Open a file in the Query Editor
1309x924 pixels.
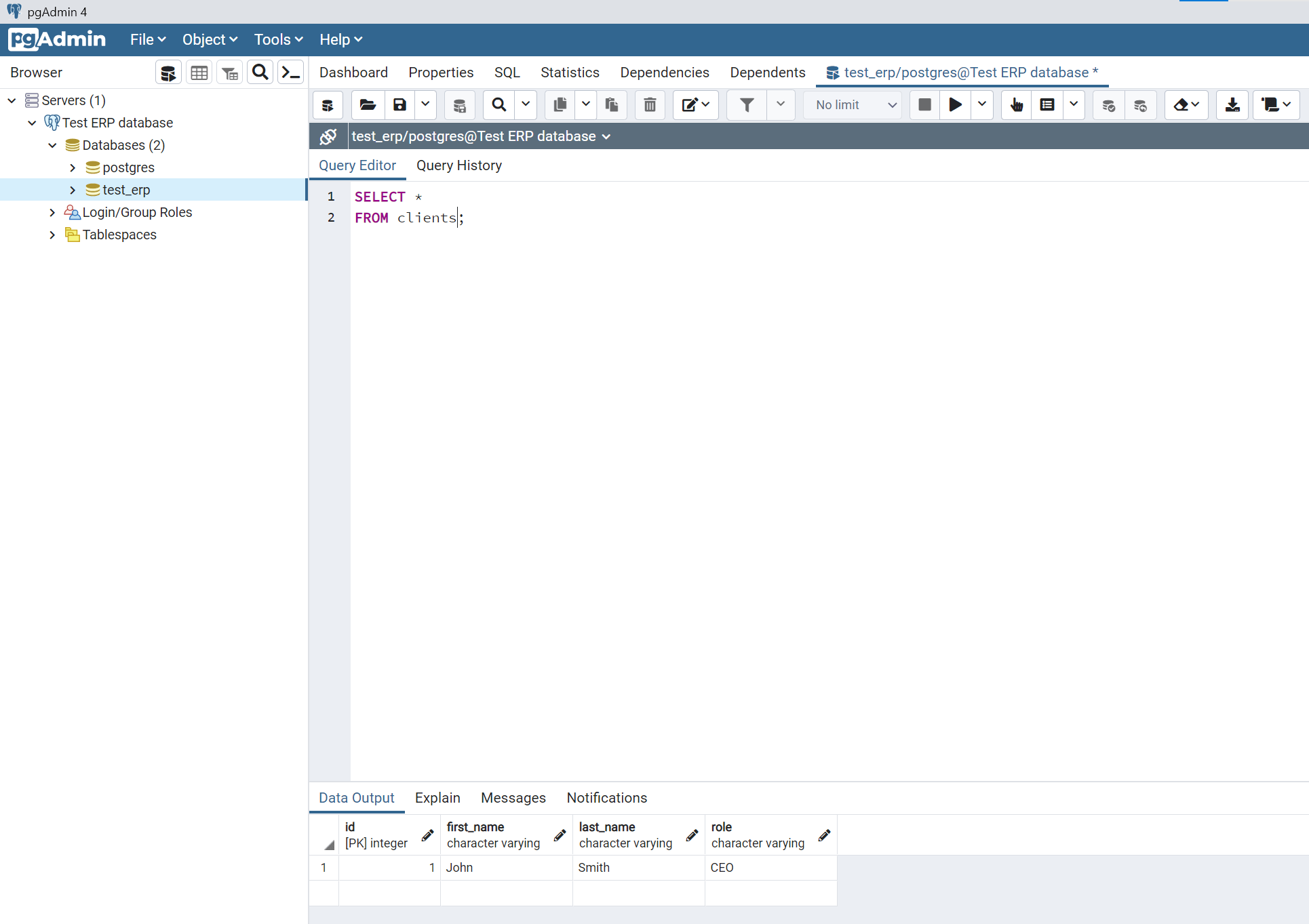point(367,105)
